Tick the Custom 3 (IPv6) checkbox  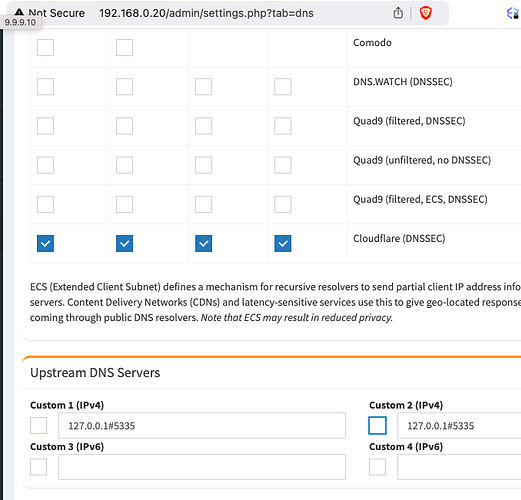click(38, 467)
